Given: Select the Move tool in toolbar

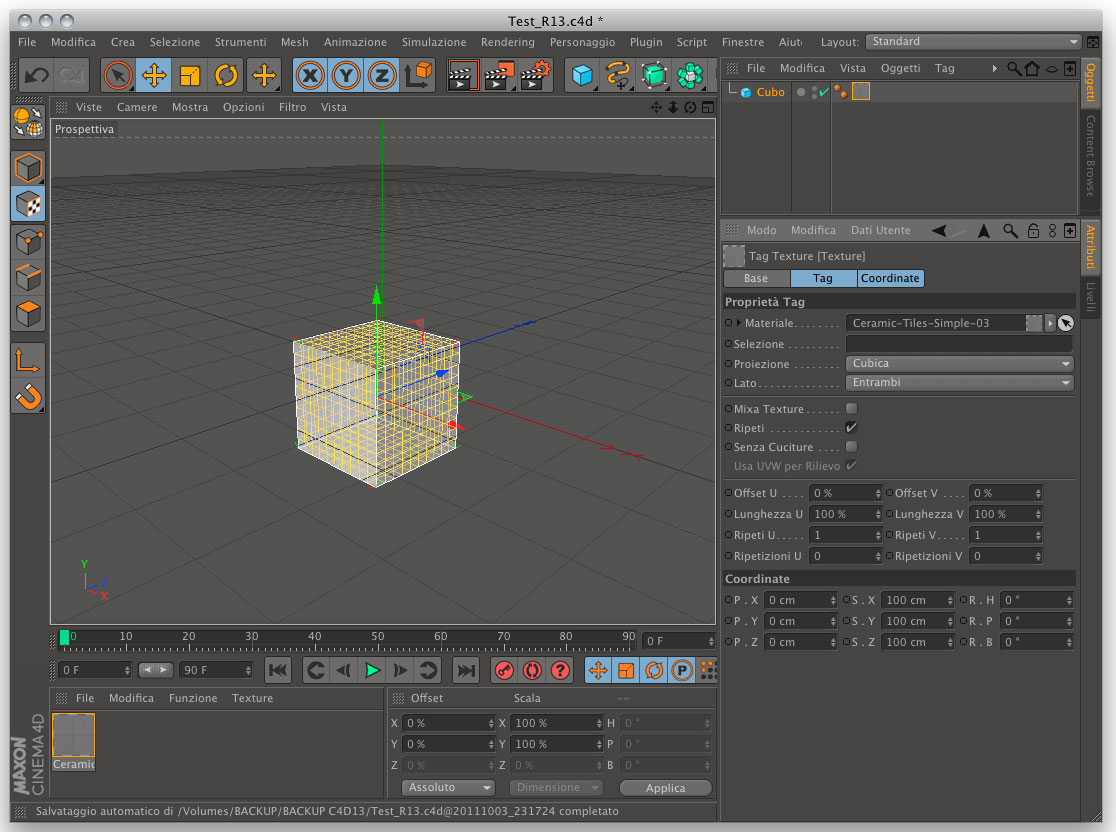Looking at the screenshot, I should pos(154,76).
